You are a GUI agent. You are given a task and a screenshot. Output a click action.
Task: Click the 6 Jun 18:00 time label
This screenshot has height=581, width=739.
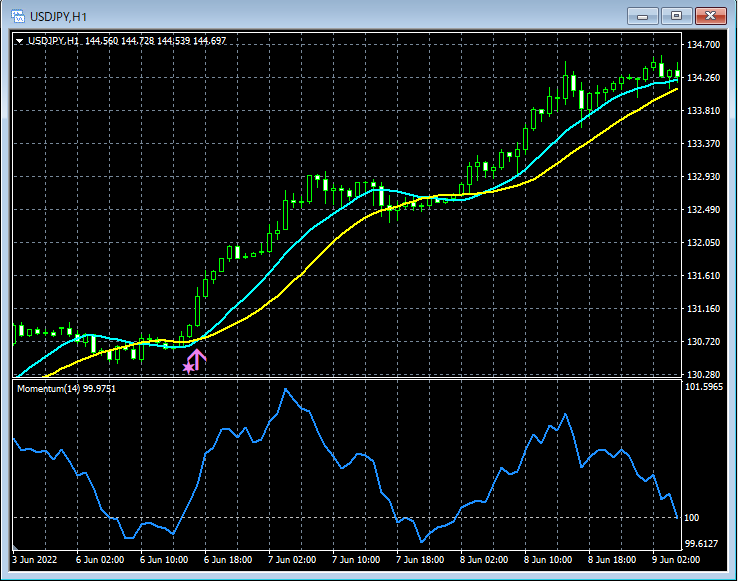pyautogui.click(x=228, y=560)
